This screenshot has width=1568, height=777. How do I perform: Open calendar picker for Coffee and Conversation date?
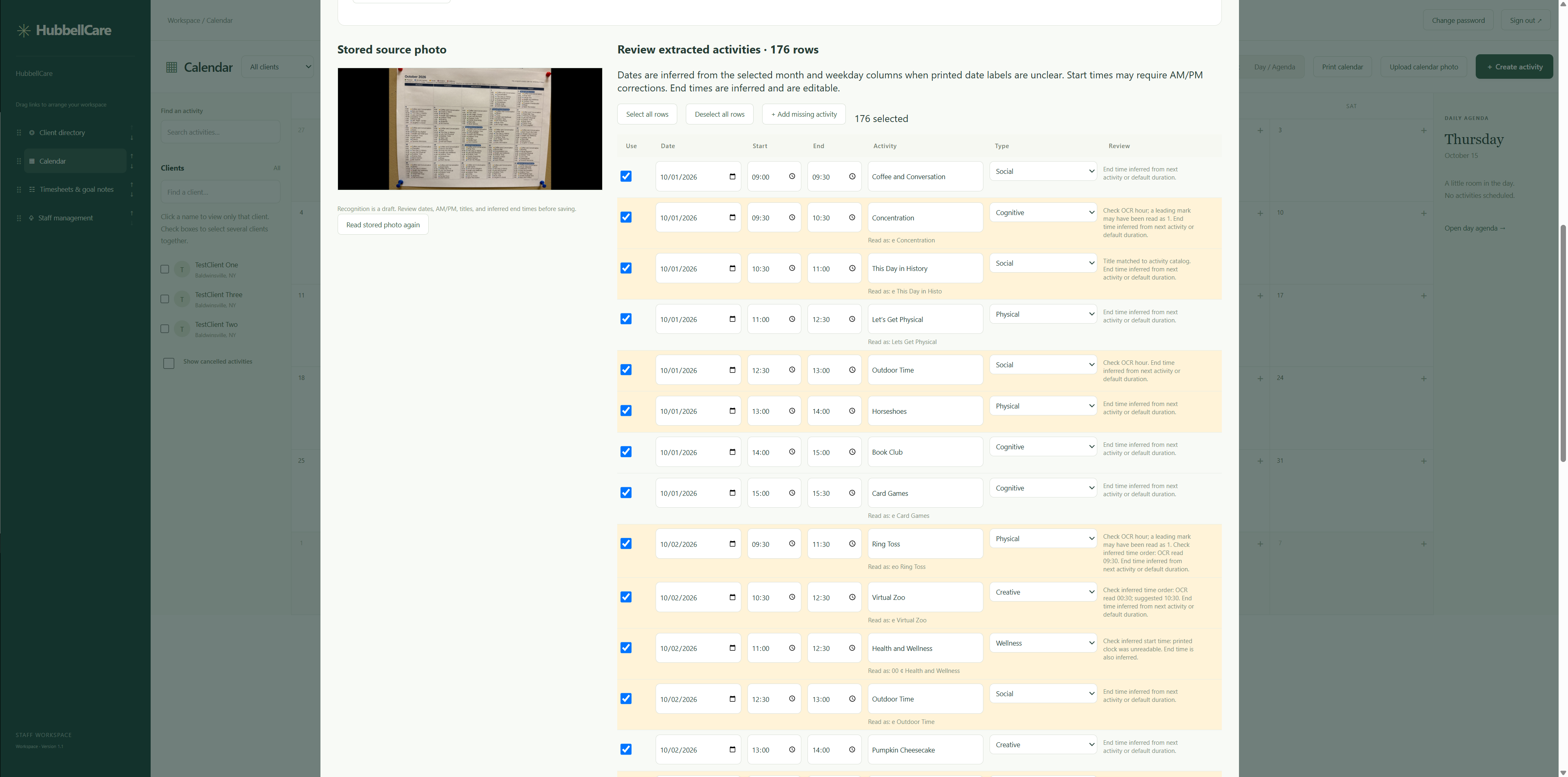[x=732, y=176]
